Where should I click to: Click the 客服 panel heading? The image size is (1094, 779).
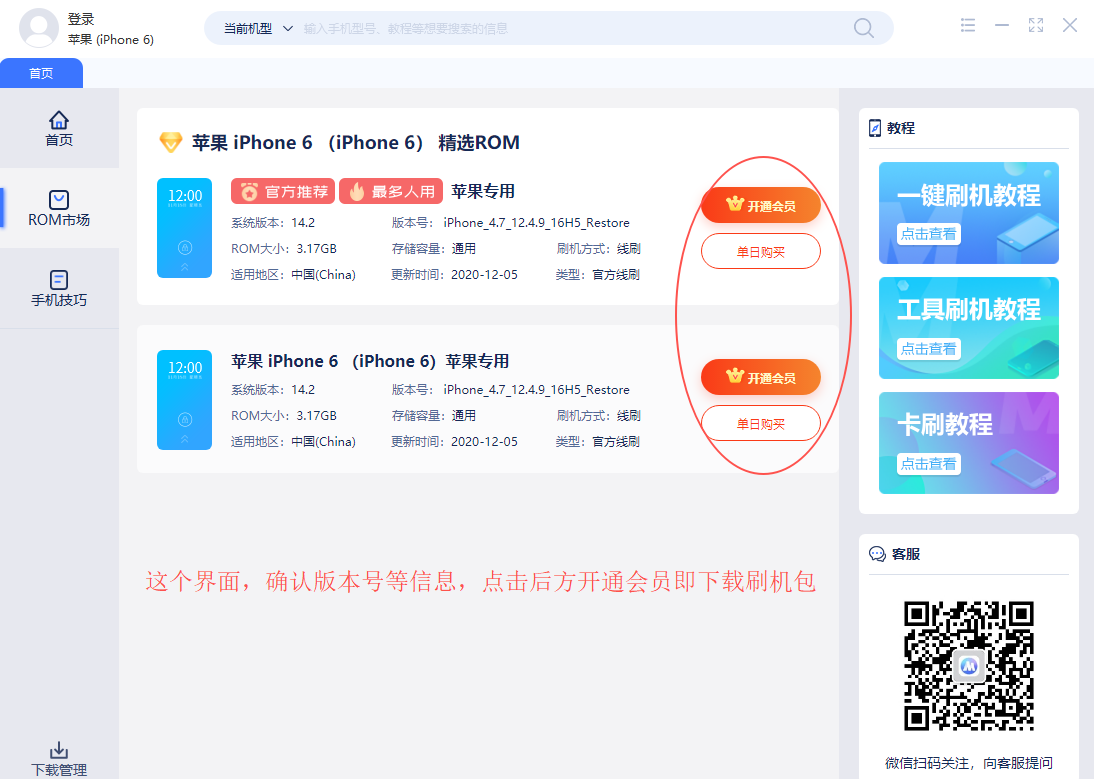click(906, 554)
